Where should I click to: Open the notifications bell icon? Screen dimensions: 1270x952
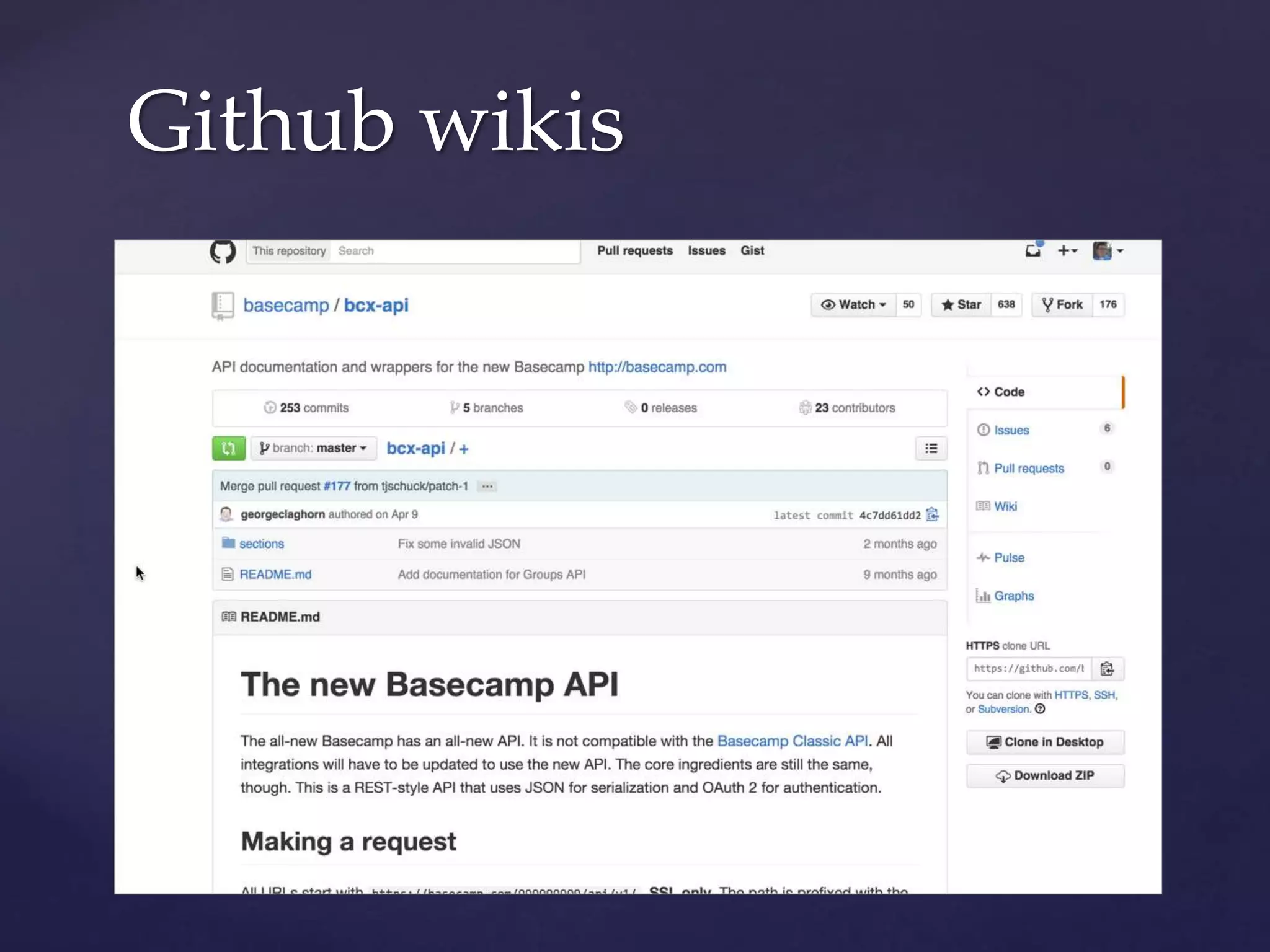(x=1033, y=250)
